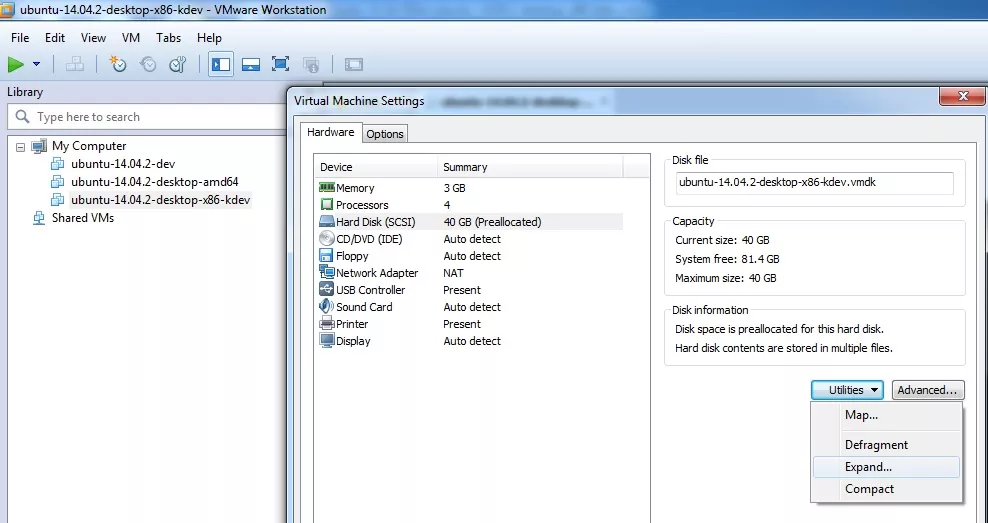Select the Hard Disk (SCSI) device row

coord(471,222)
